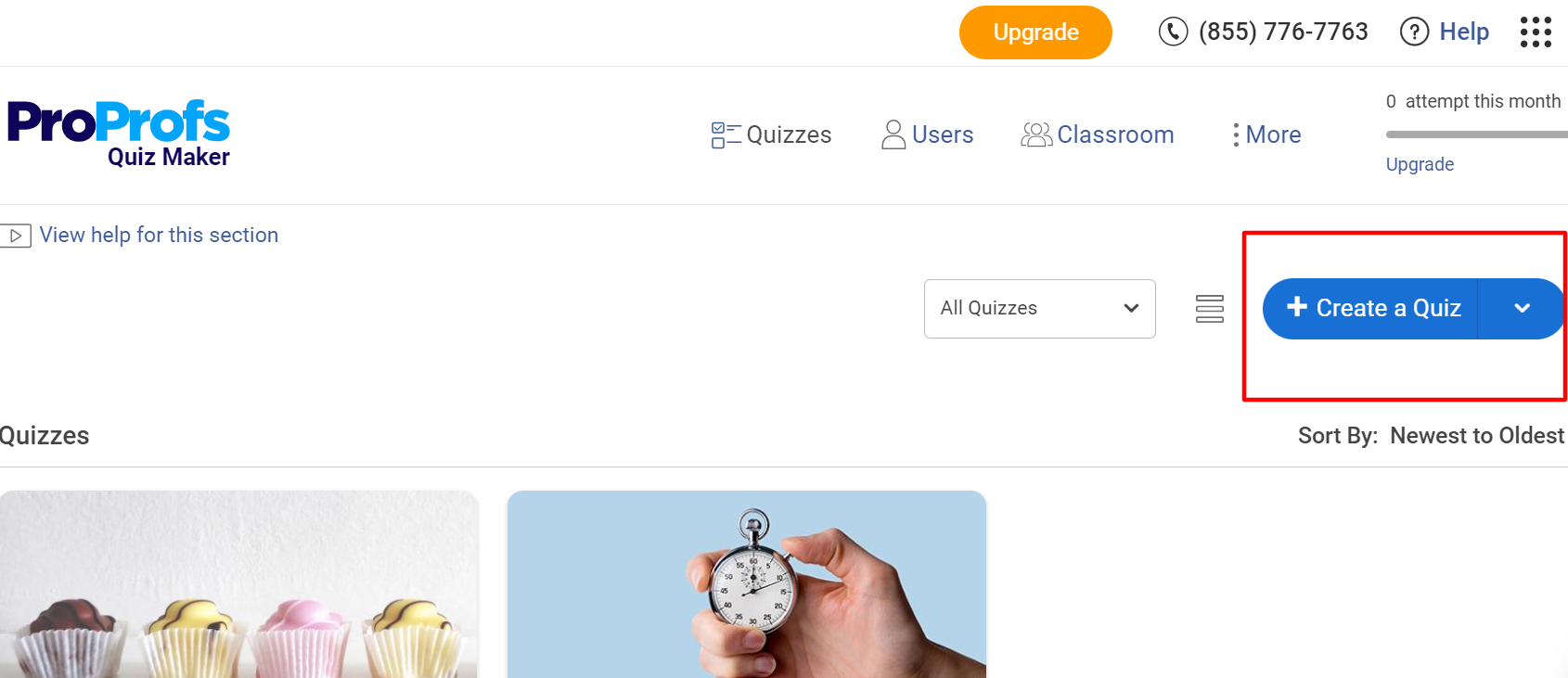Viewport: 1568px width, 678px height.
Task: Click the video play help icon
Action: (16, 236)
